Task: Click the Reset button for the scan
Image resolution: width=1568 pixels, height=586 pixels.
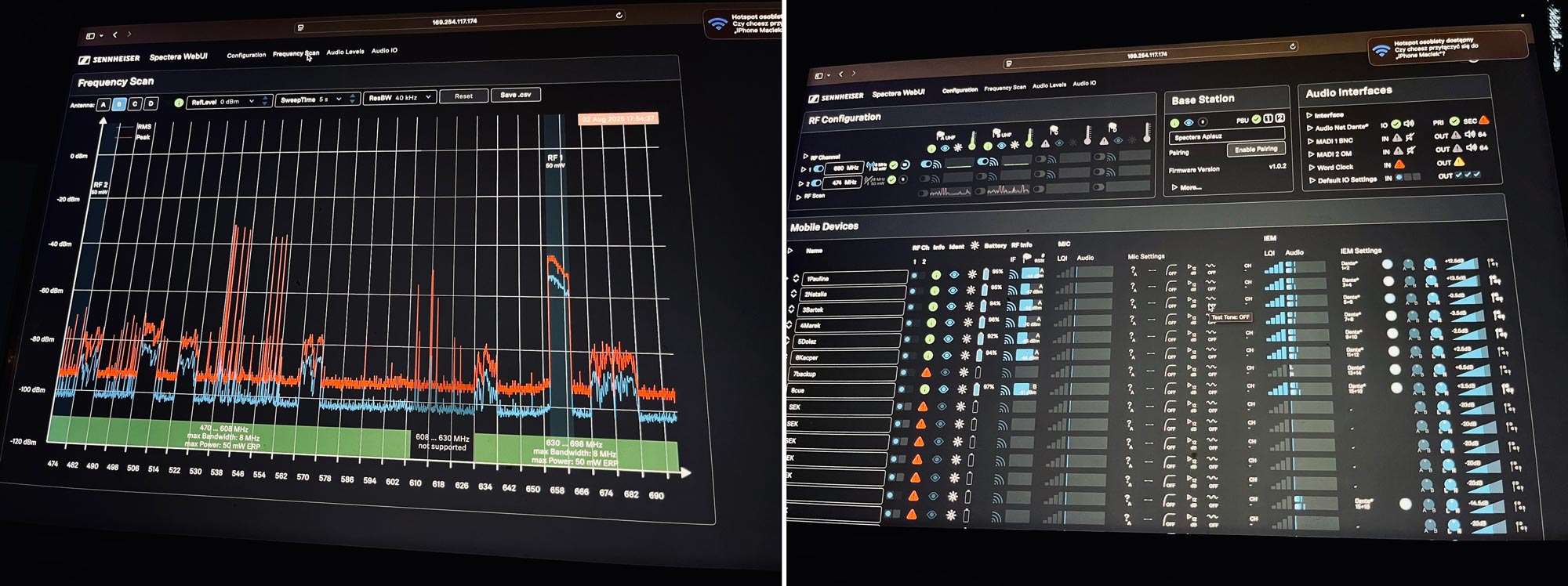Action: pos(463,96)
